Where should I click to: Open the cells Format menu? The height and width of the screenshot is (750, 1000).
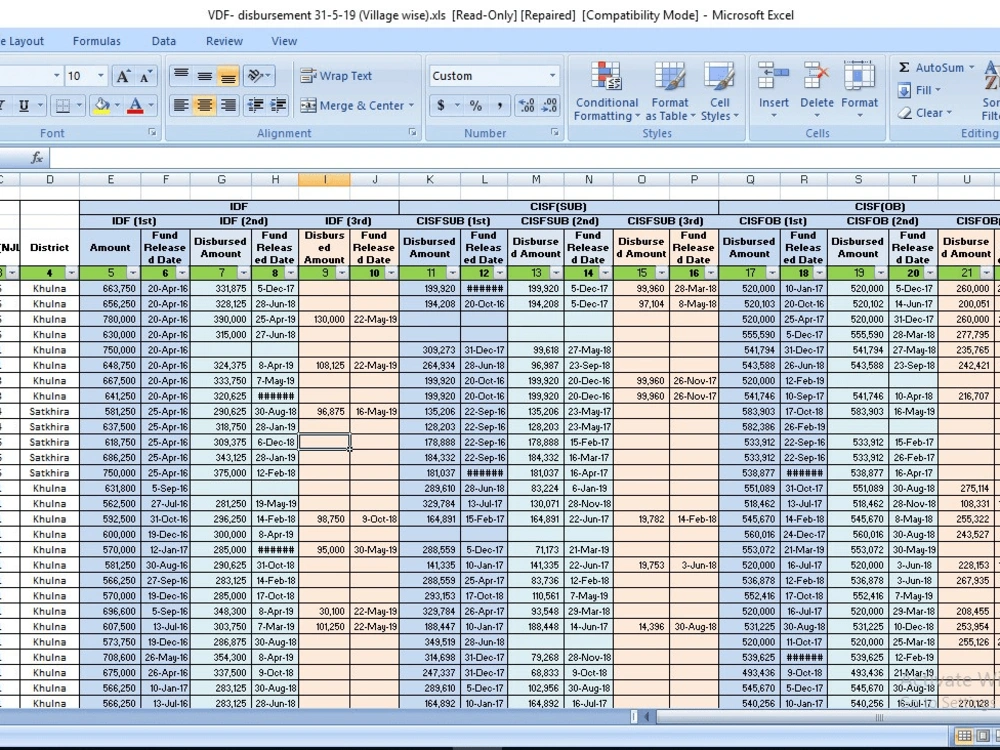point(859,91)
